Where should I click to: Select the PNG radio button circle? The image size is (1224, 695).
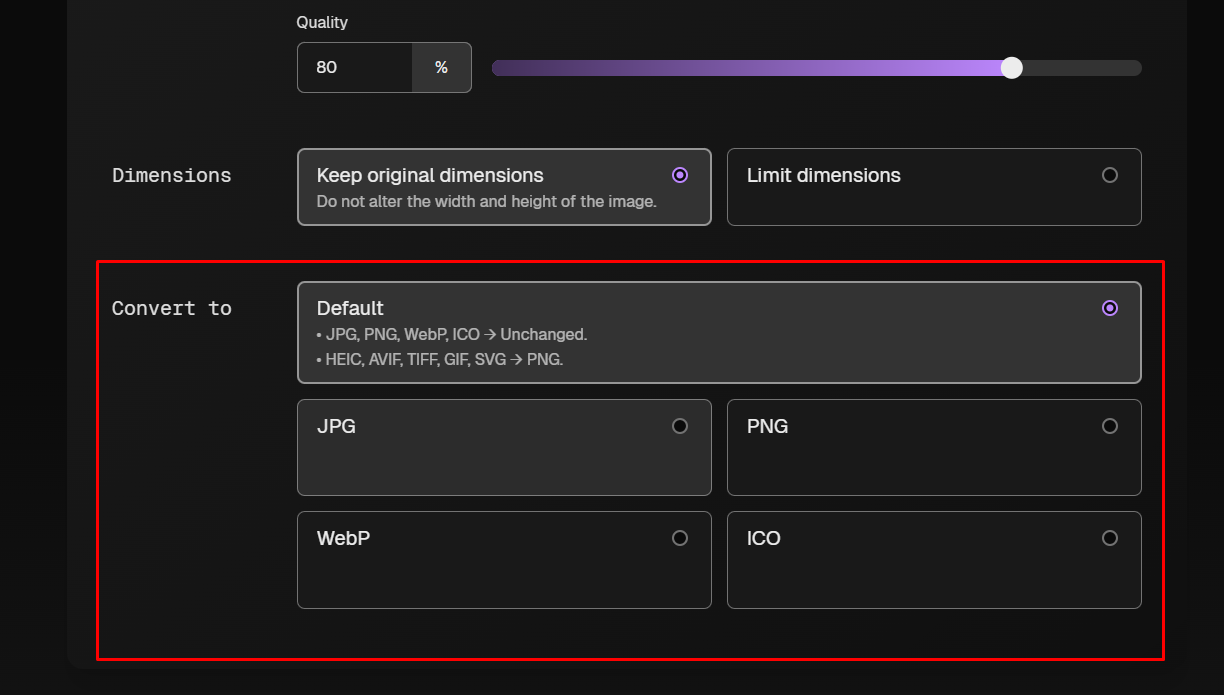click(1109, 426)
